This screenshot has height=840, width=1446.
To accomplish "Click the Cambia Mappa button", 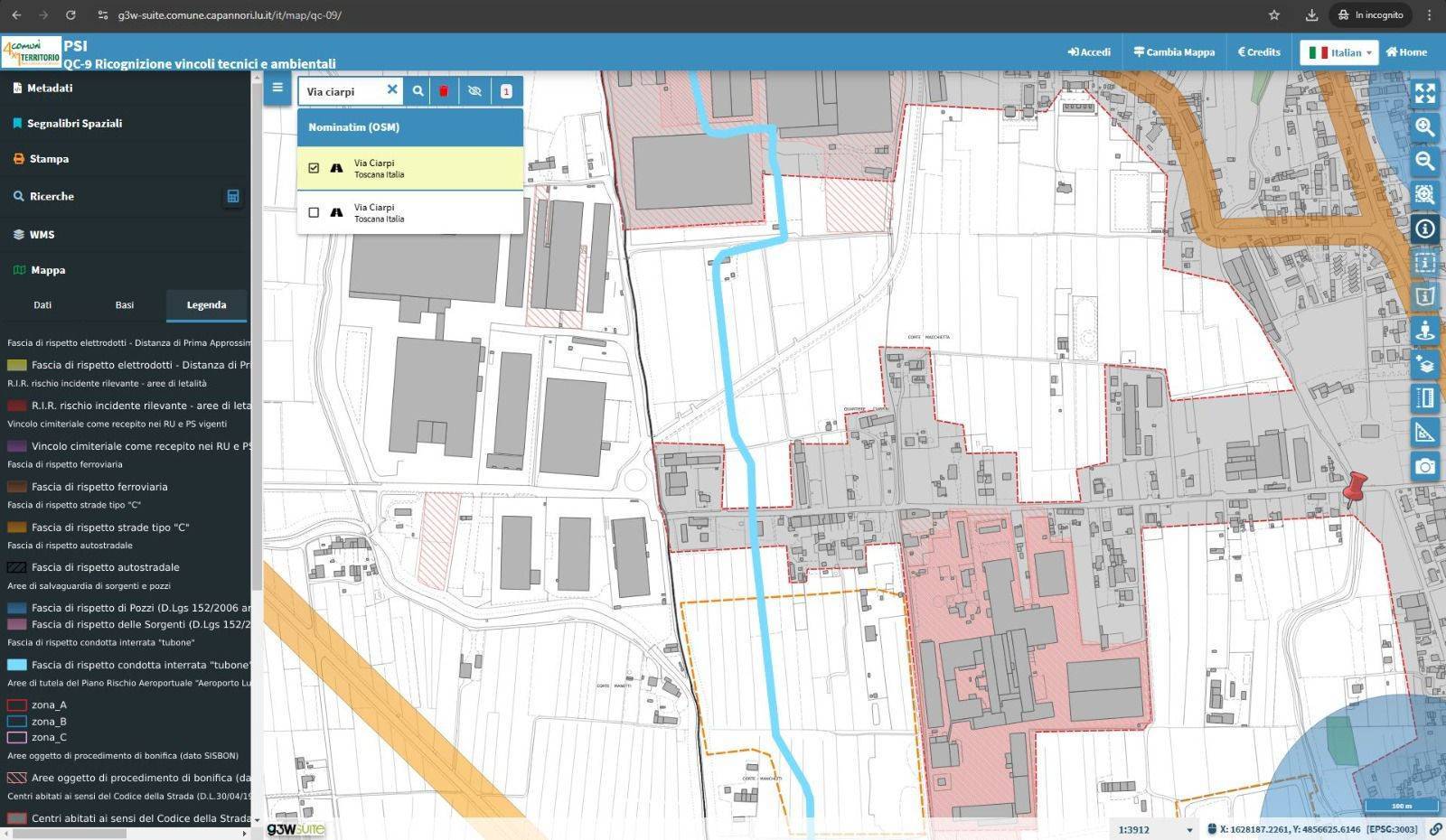I will coord(1174,52).
